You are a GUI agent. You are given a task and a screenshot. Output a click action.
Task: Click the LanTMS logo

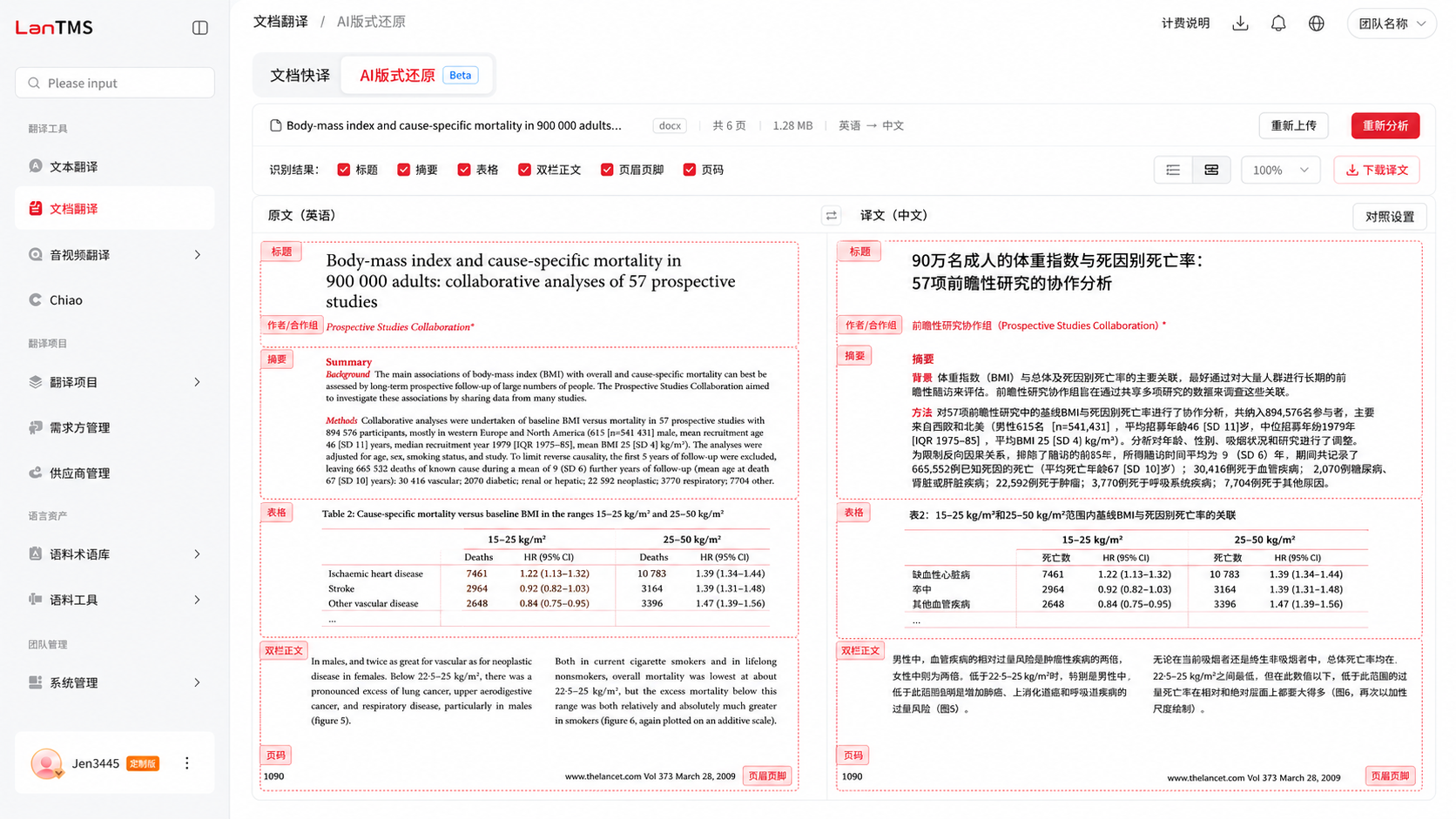click(x=54, y=28)
